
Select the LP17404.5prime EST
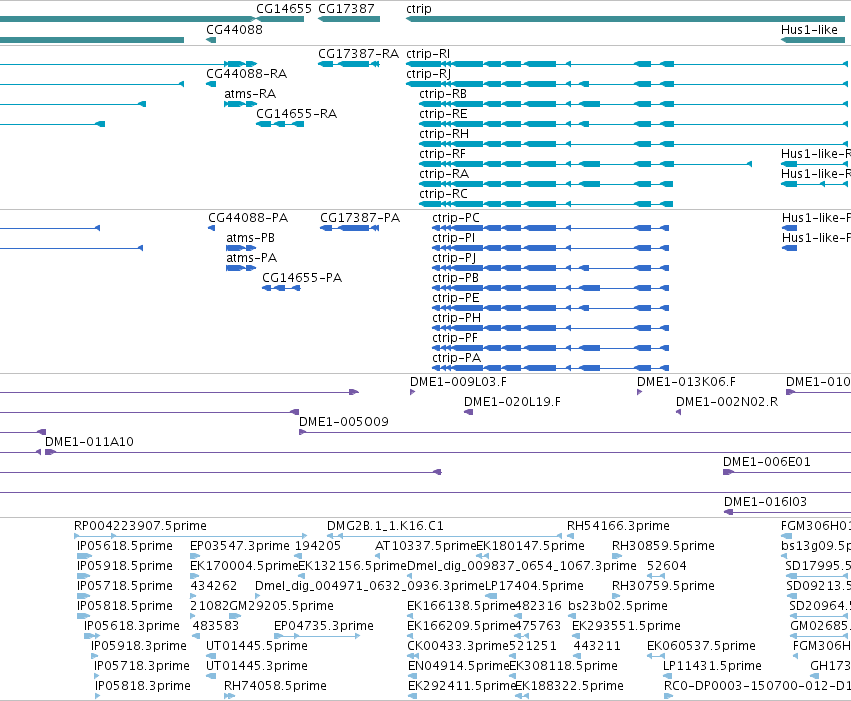coord(491,596)
